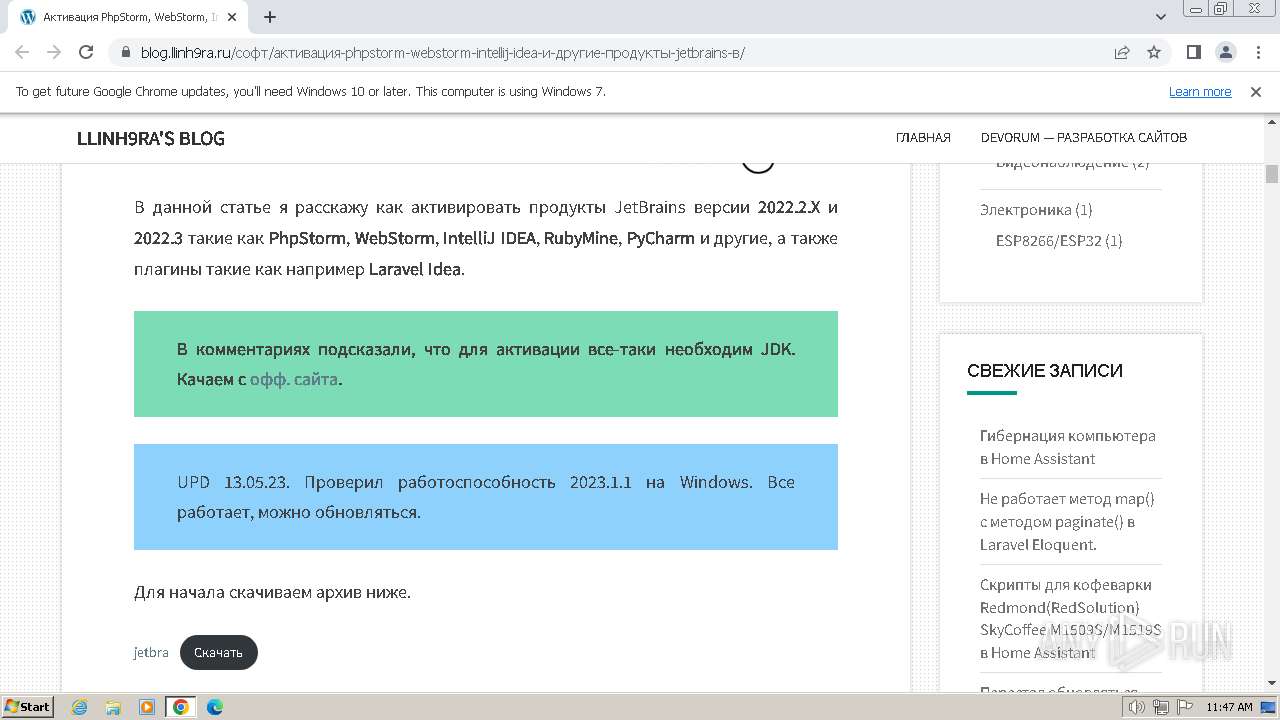Image resolution: width=1280 pixels, height=720 pixels.
Task: Click the 11:47 AM system clock
Action: (x=1229, y=707)
